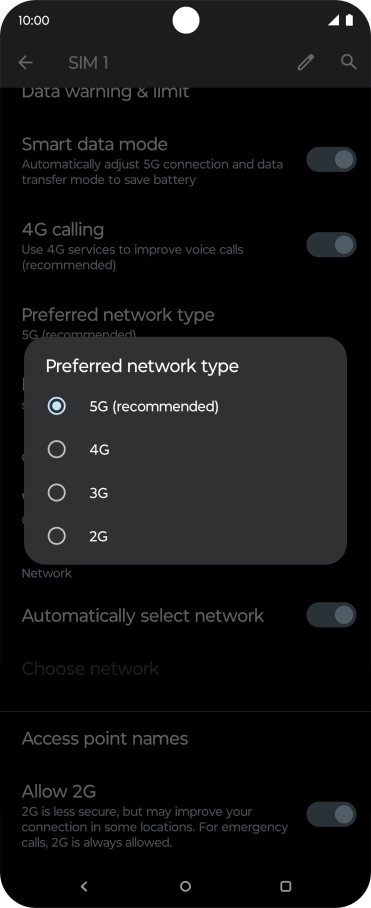The image size is (371, 908).
Task: Toggle Automatically select network switch
Action: pos(331,615)
